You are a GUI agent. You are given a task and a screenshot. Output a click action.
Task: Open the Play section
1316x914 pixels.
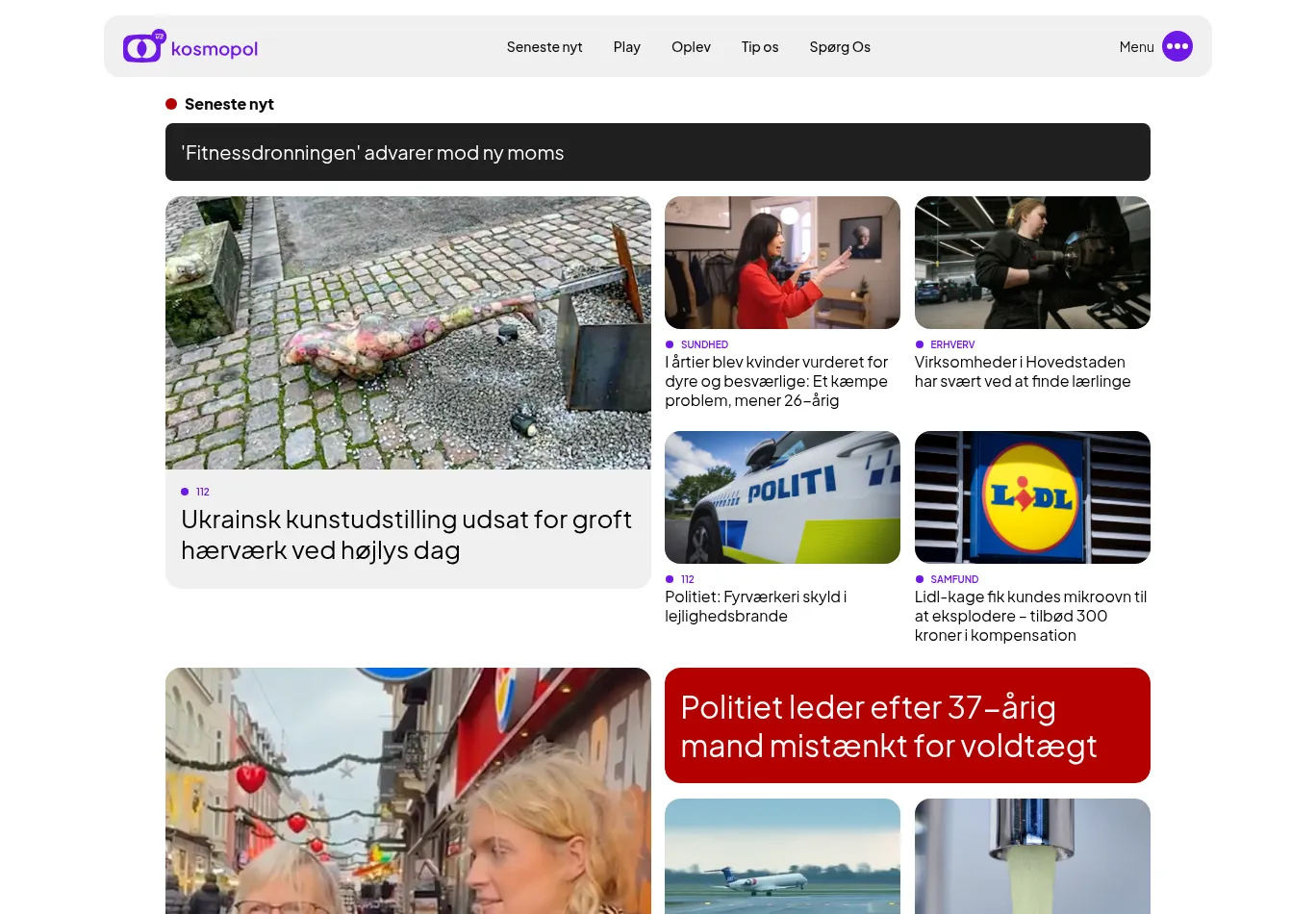pos(626,47)
